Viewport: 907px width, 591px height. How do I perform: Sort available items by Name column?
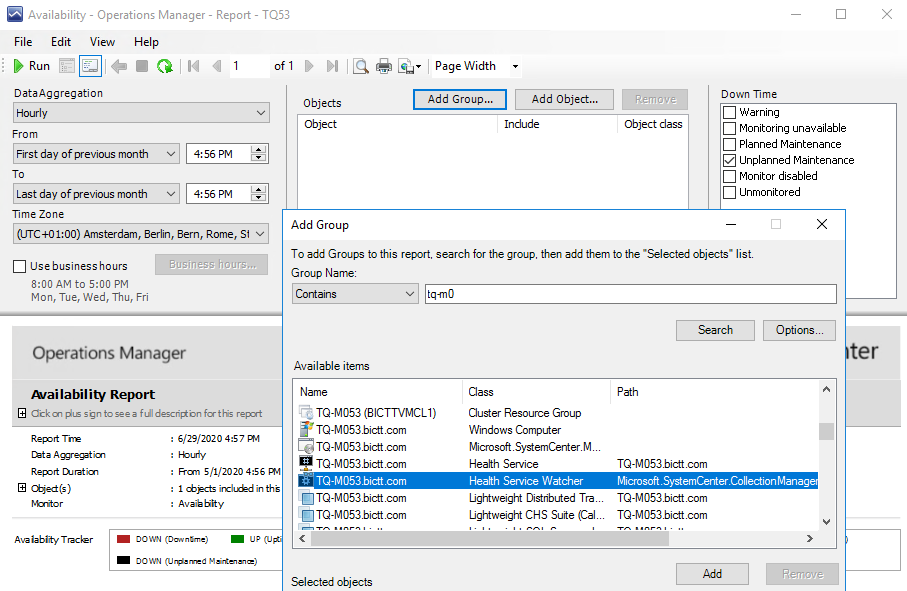click(378, 392)
